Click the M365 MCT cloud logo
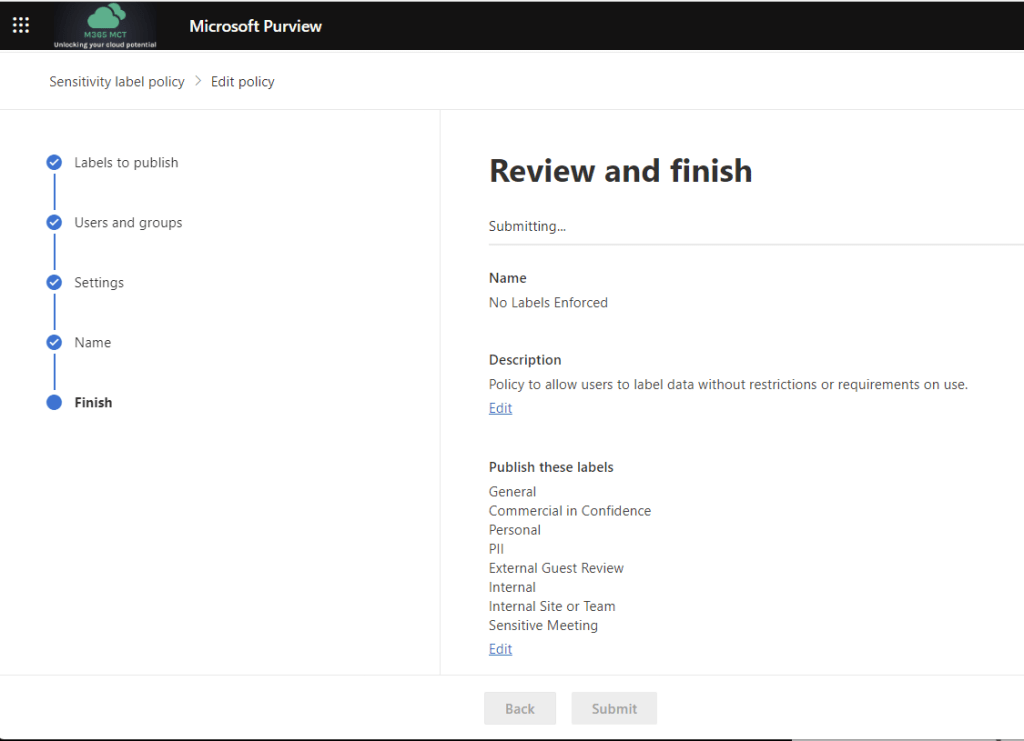The width and height of the screenshot is (1024, 741). [107, 25]
